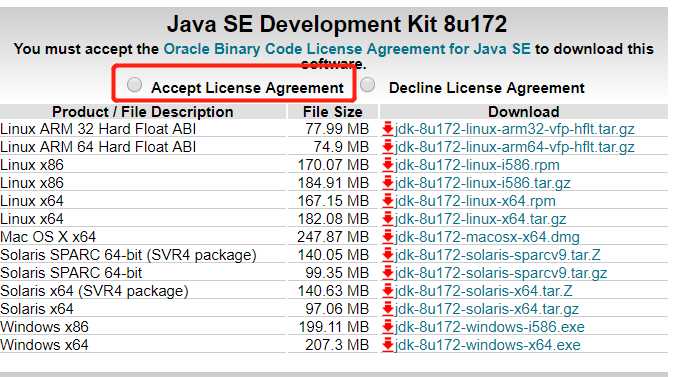Viewport: 689px width, 377px height.
Task: Download jdk-8u172-windows-i586.exe
Action: tap(490, 327)
